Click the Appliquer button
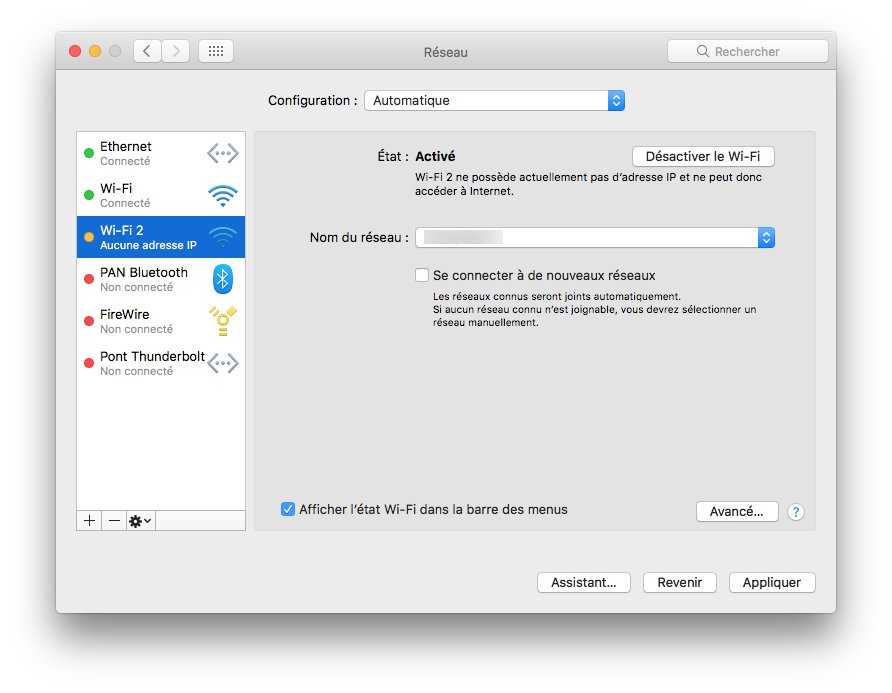 click(772, 583)
